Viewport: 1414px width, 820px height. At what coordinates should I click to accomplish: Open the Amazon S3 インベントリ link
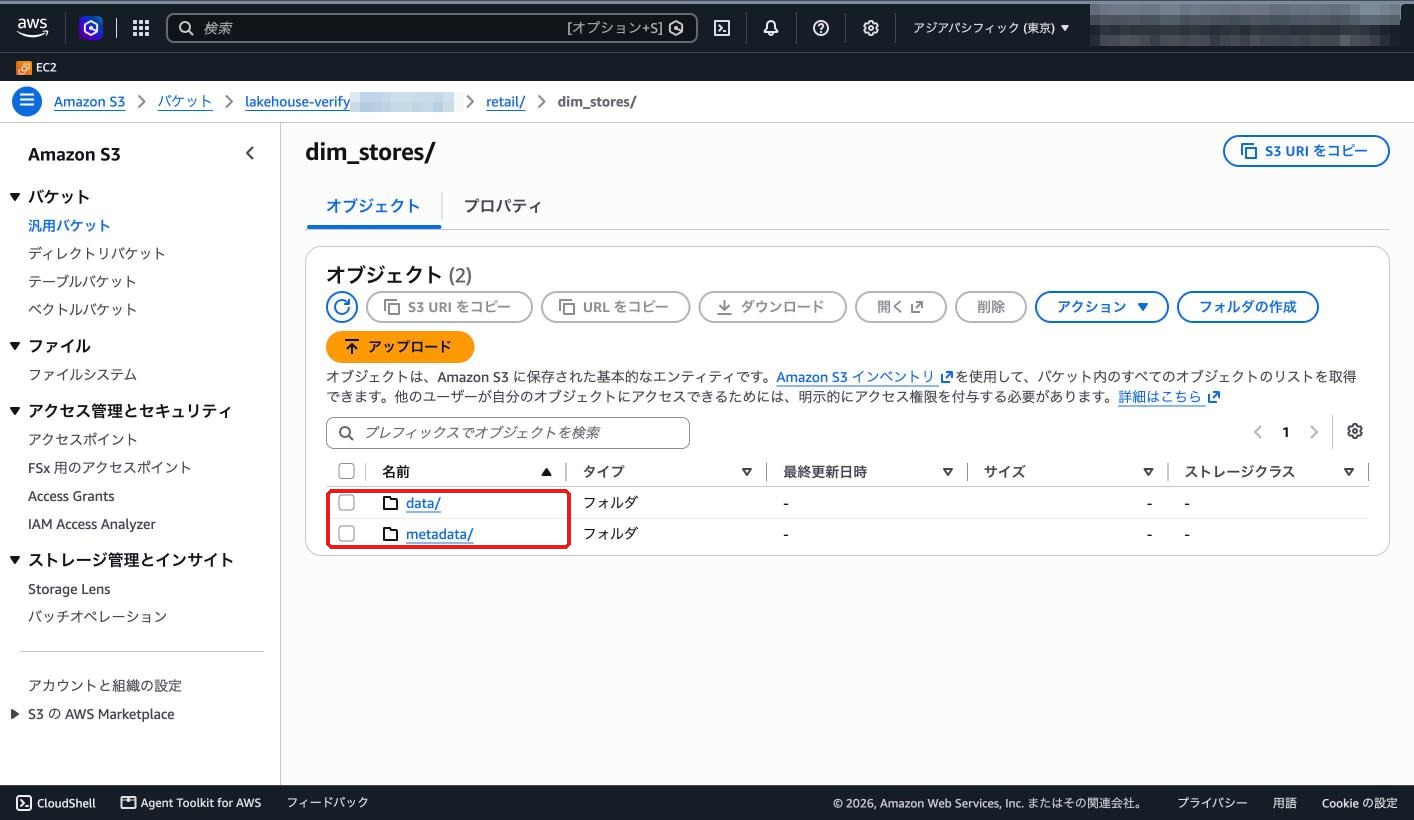[864, 377]
